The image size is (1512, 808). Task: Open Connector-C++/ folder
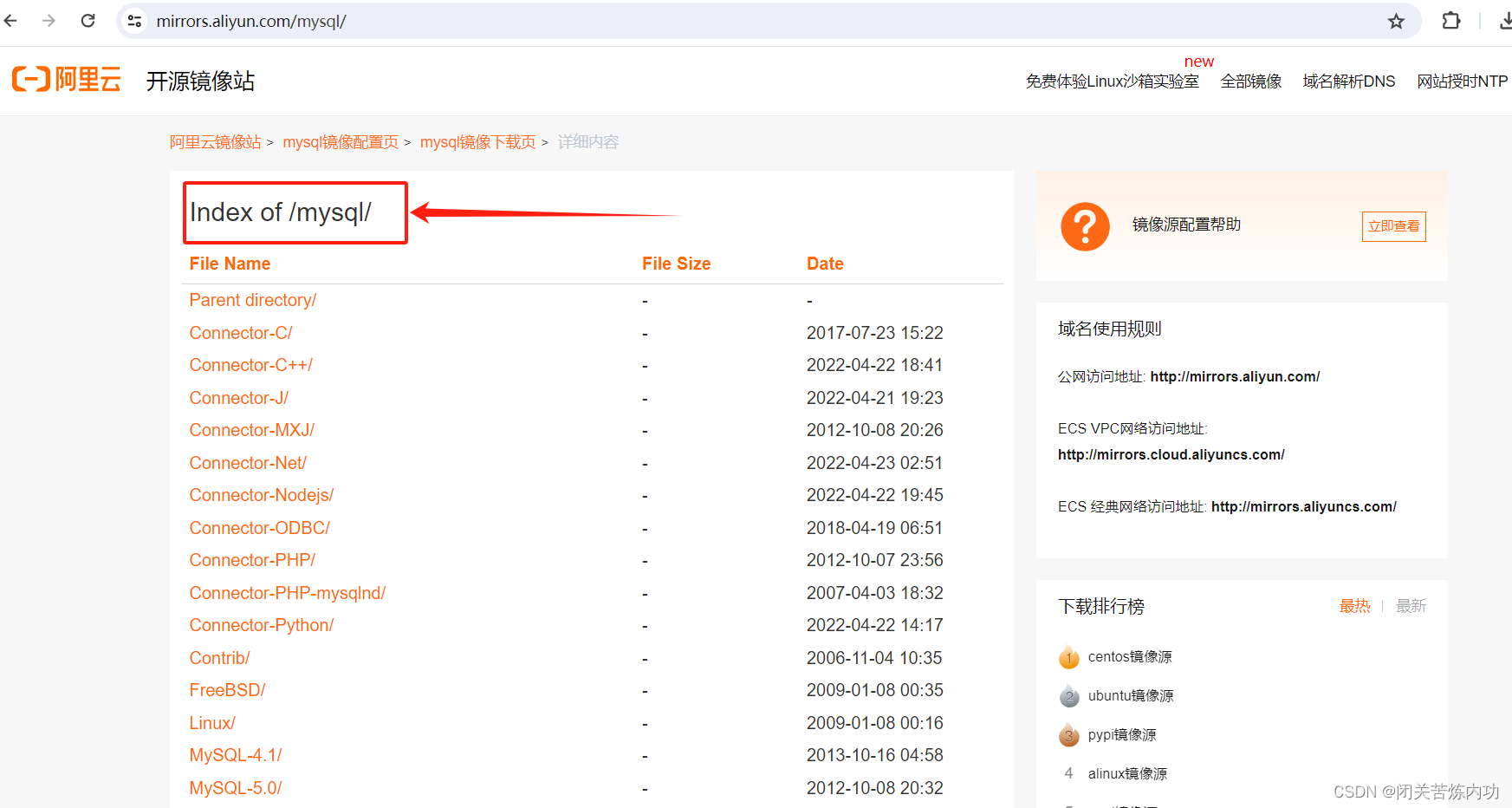[x=251, y=365]
